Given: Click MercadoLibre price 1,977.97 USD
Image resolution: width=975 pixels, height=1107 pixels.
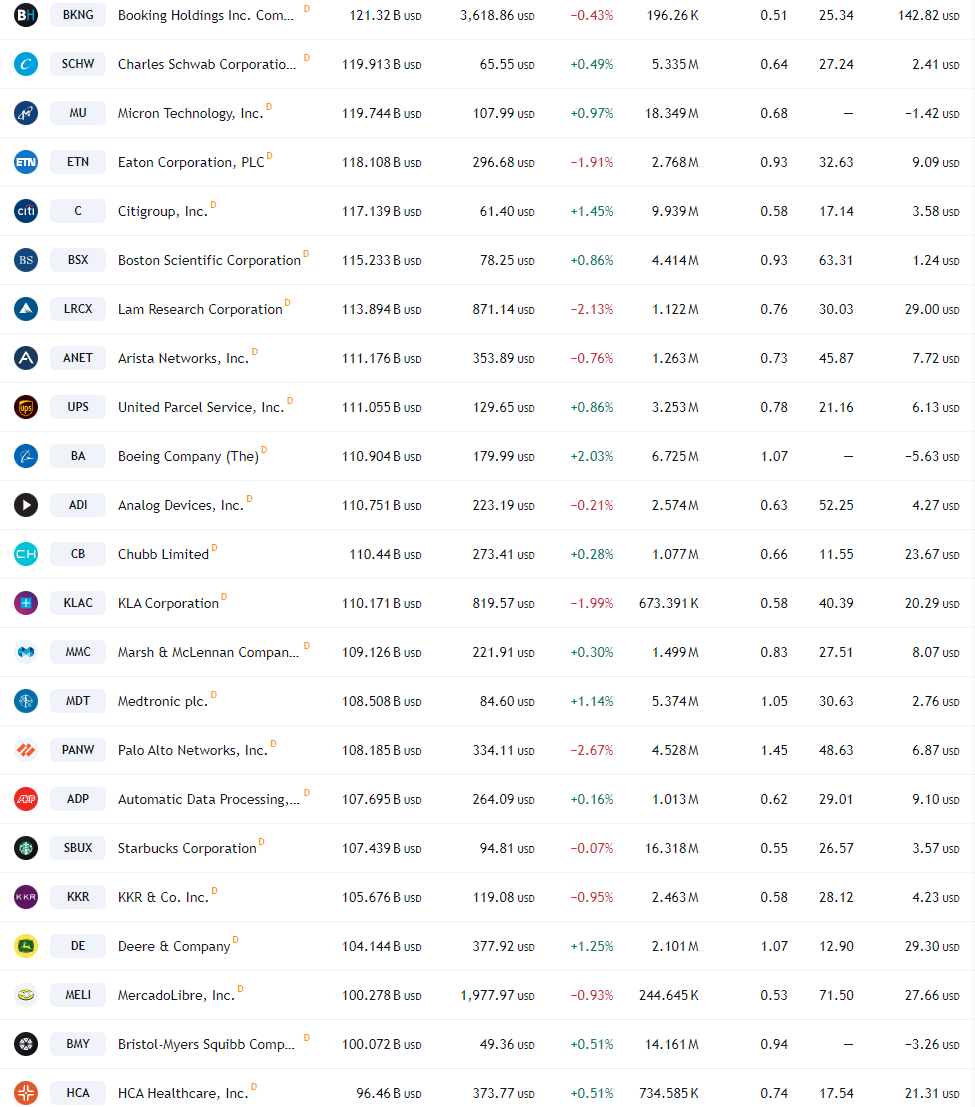Looking at the screenshot, I should pos(497,995).
